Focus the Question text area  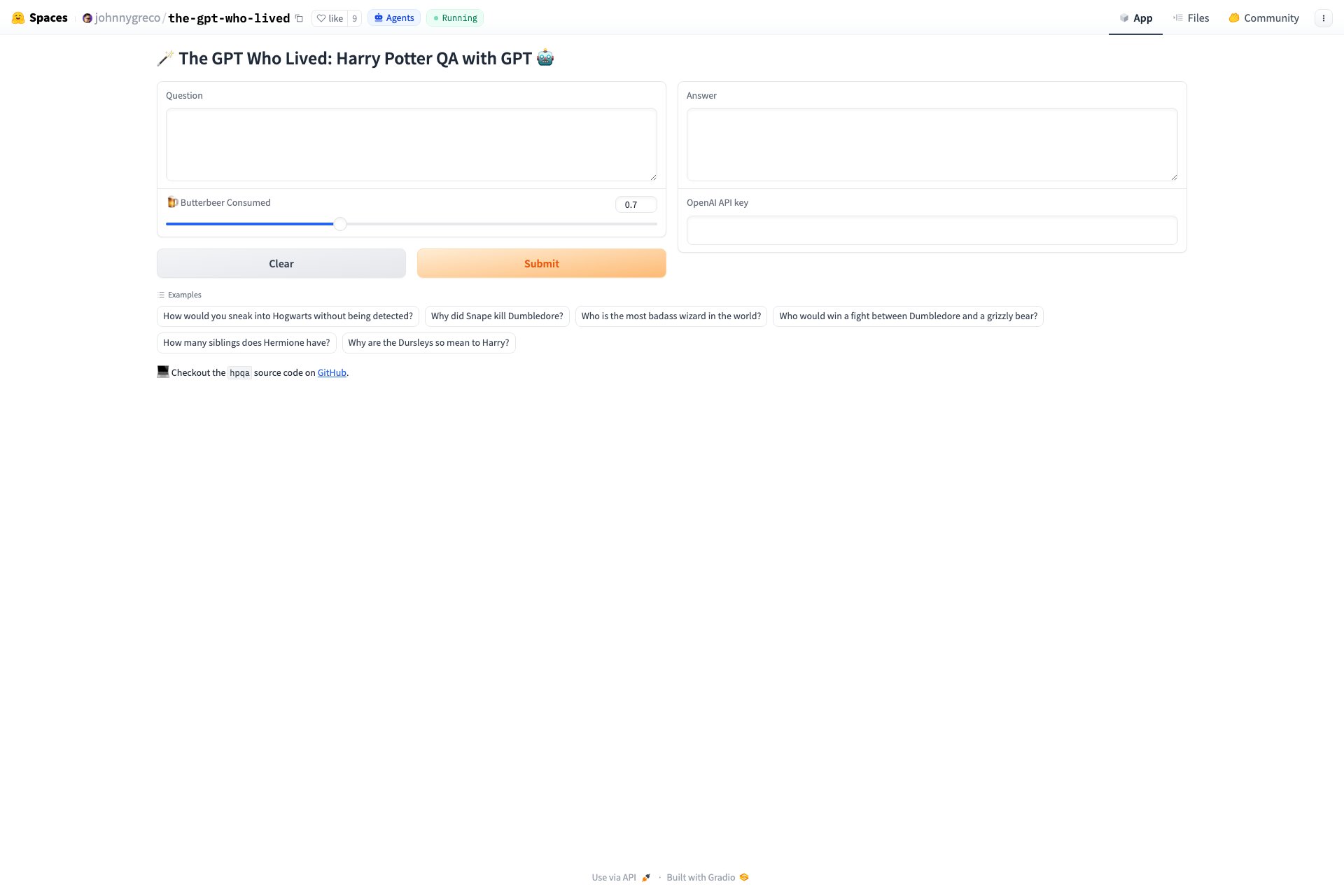[411, 144]
